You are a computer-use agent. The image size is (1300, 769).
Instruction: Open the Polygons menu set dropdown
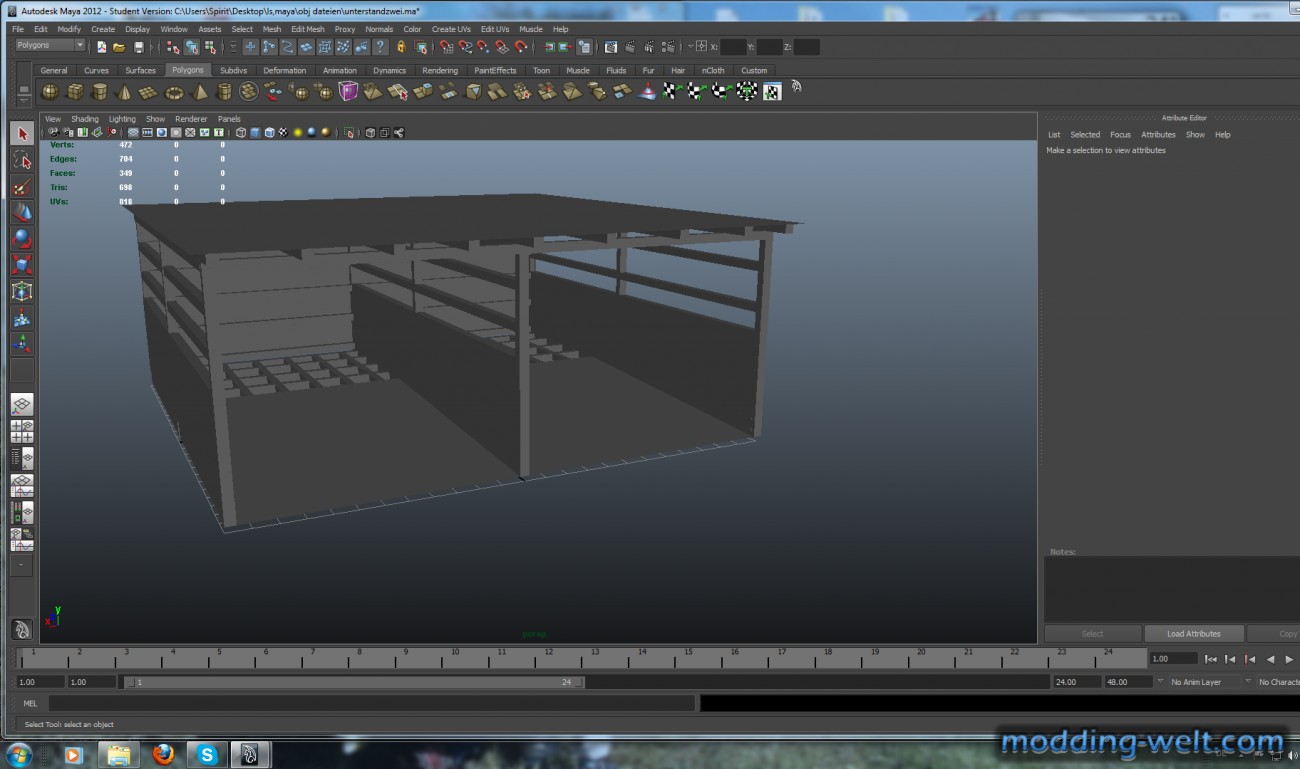pos(50,45)
